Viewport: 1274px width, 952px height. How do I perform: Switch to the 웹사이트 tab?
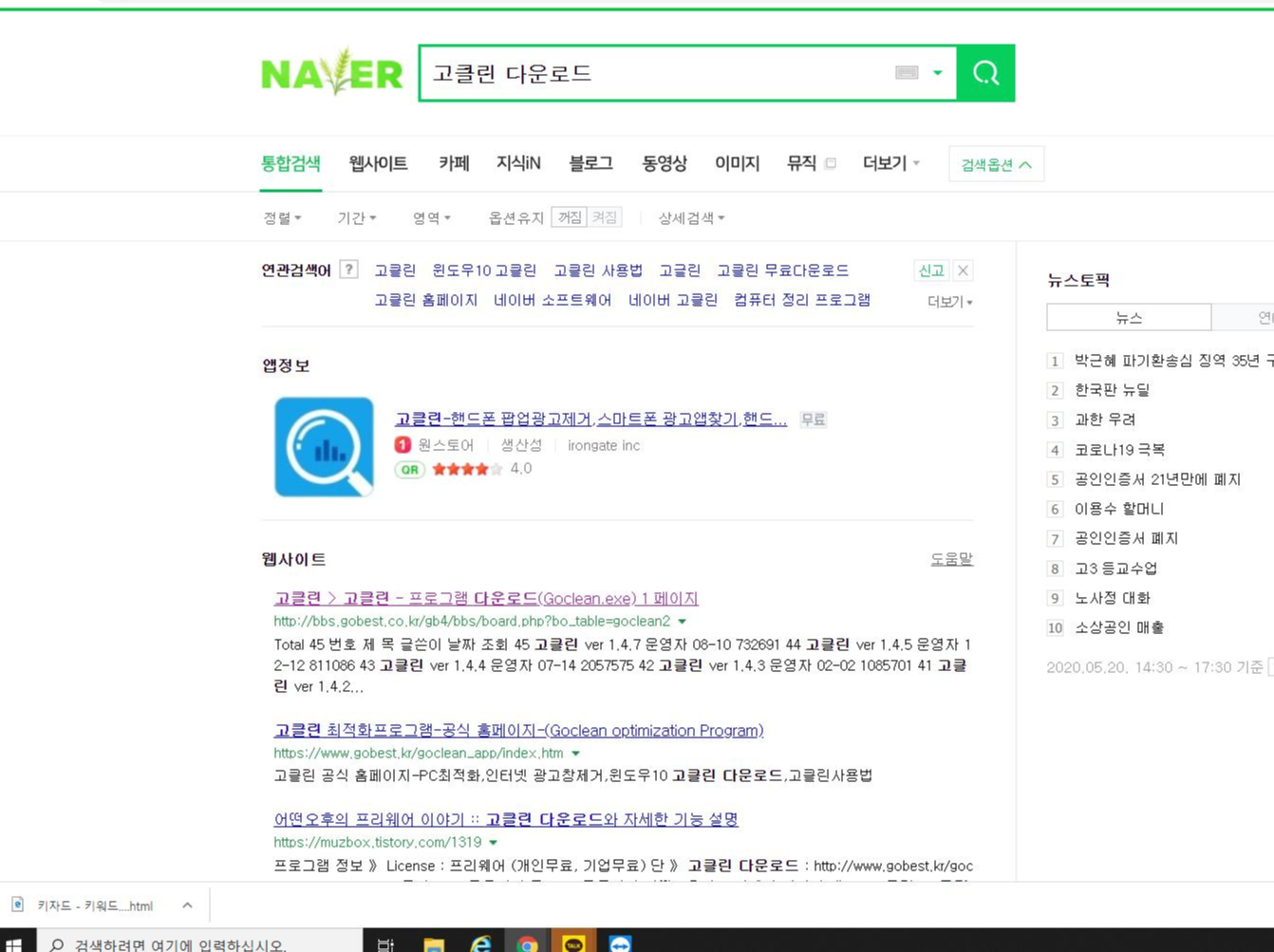pos(378,163)
